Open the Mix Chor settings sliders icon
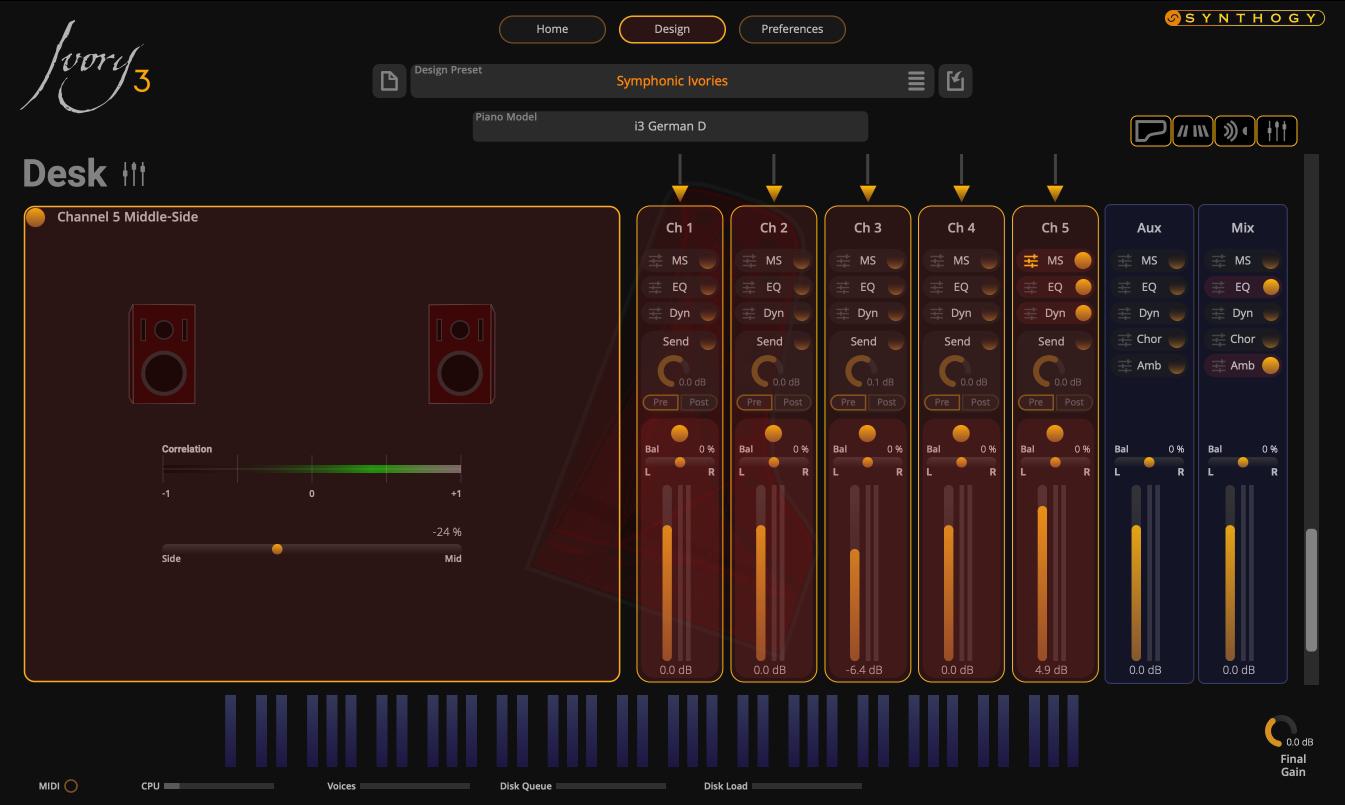 pos(1219,339)
